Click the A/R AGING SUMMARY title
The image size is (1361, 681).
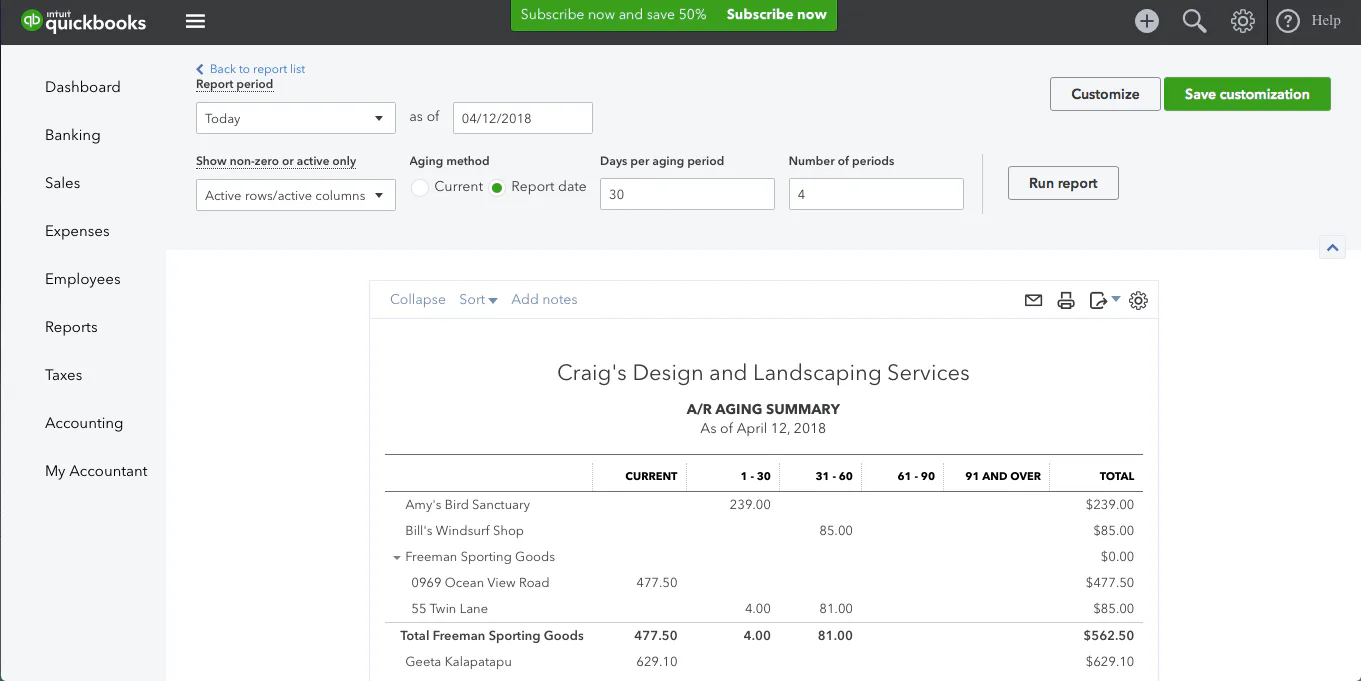coord(763,409)
